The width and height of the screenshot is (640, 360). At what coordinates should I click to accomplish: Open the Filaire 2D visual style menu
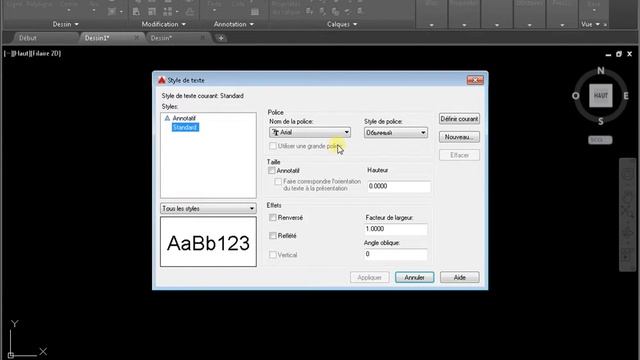click(x=45, y=53)
